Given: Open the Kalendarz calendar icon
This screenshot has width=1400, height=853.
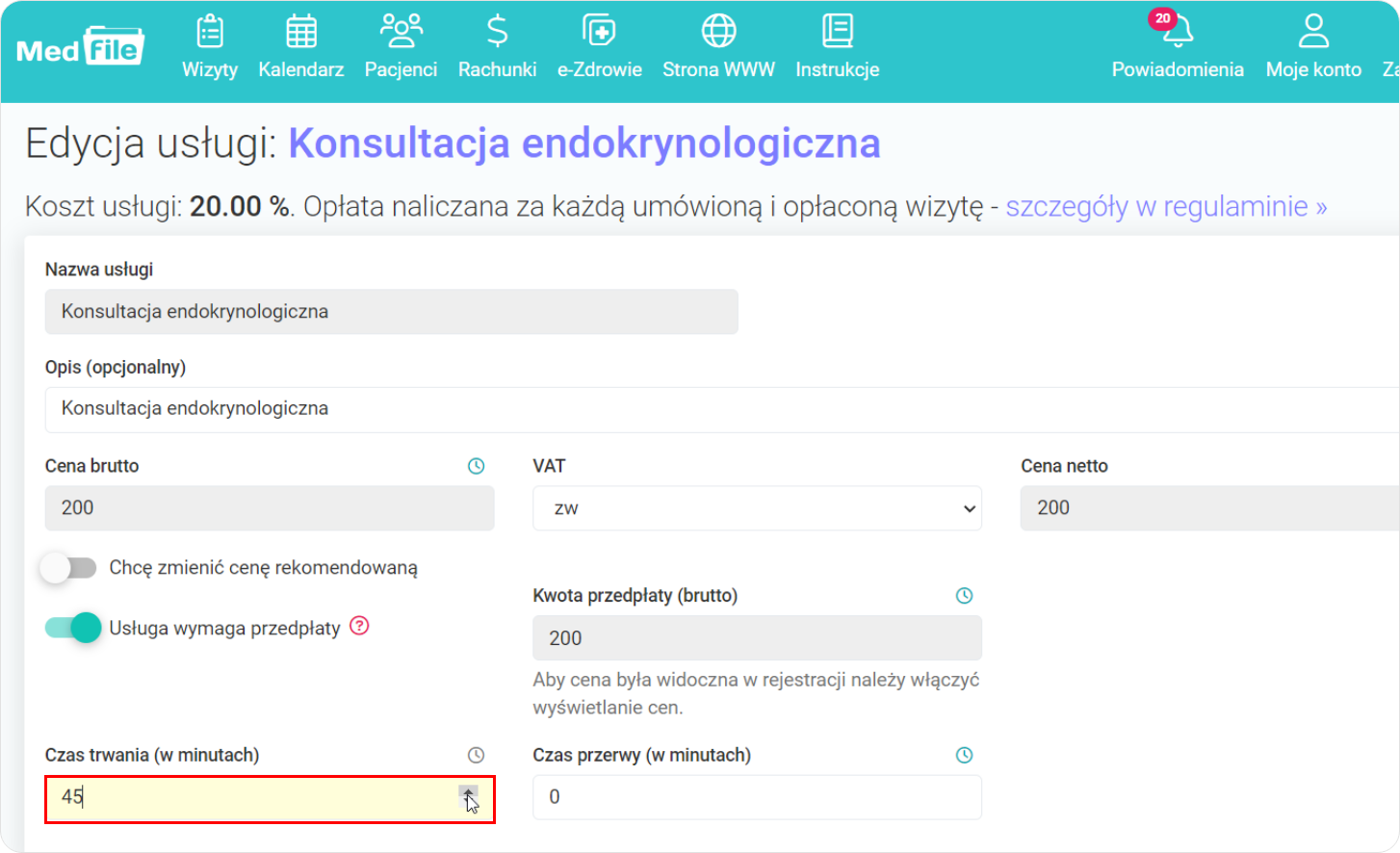Looking at the screenshot, I should click(301, 31).
